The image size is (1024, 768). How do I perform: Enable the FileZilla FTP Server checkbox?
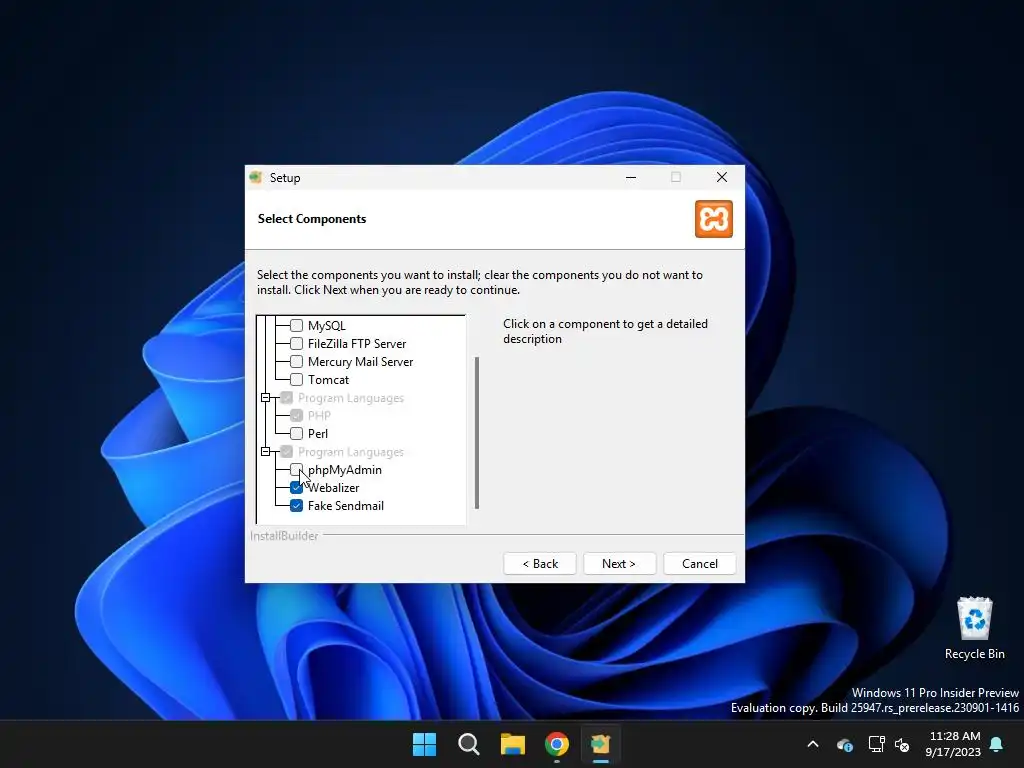pyautogui.click(x=296, y=344)
